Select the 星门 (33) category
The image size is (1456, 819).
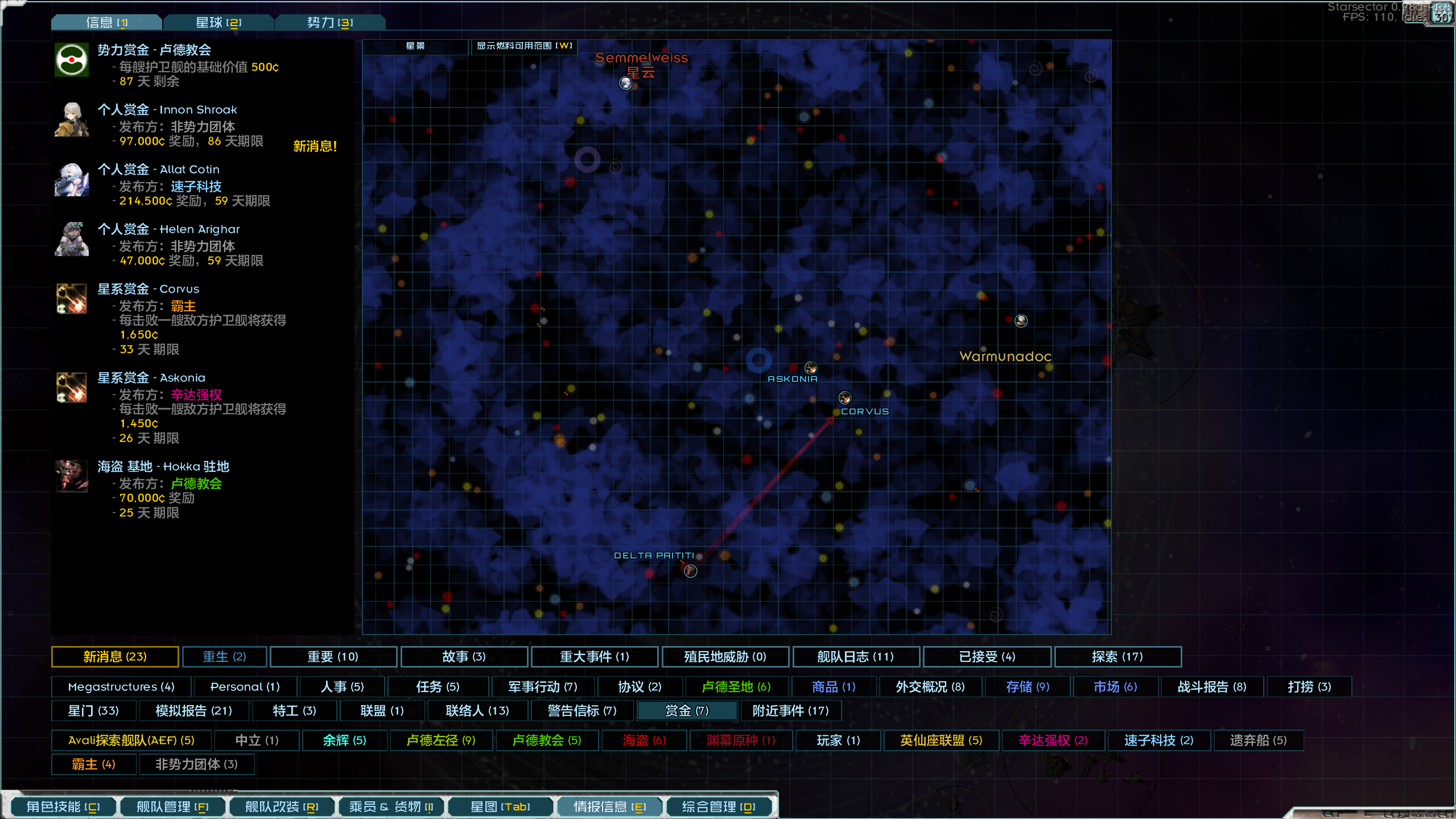pos(93,711)
